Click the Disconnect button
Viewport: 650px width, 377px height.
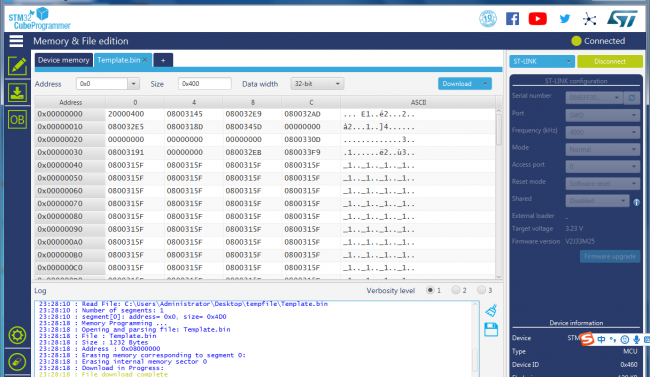(610, 61)
